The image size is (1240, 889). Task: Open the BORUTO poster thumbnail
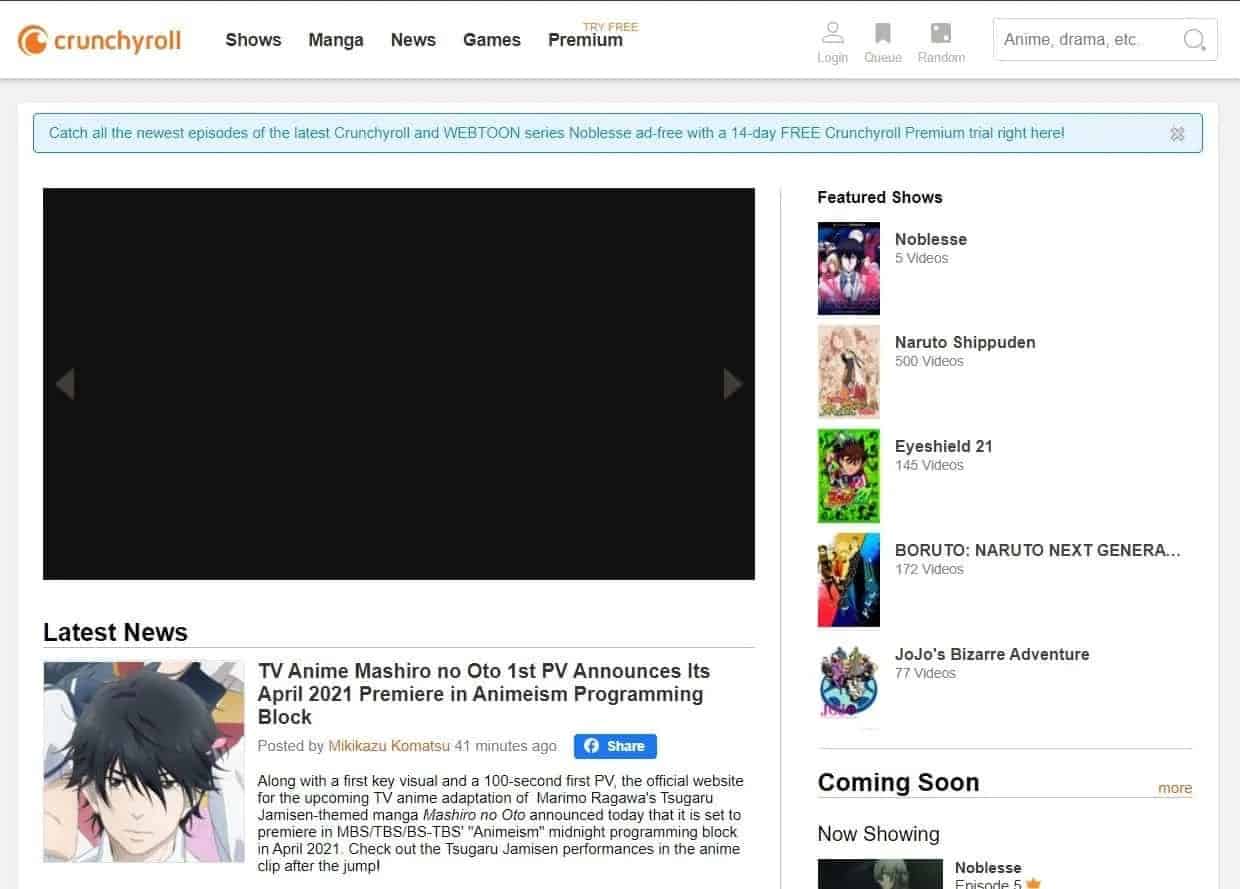[849, 580]
